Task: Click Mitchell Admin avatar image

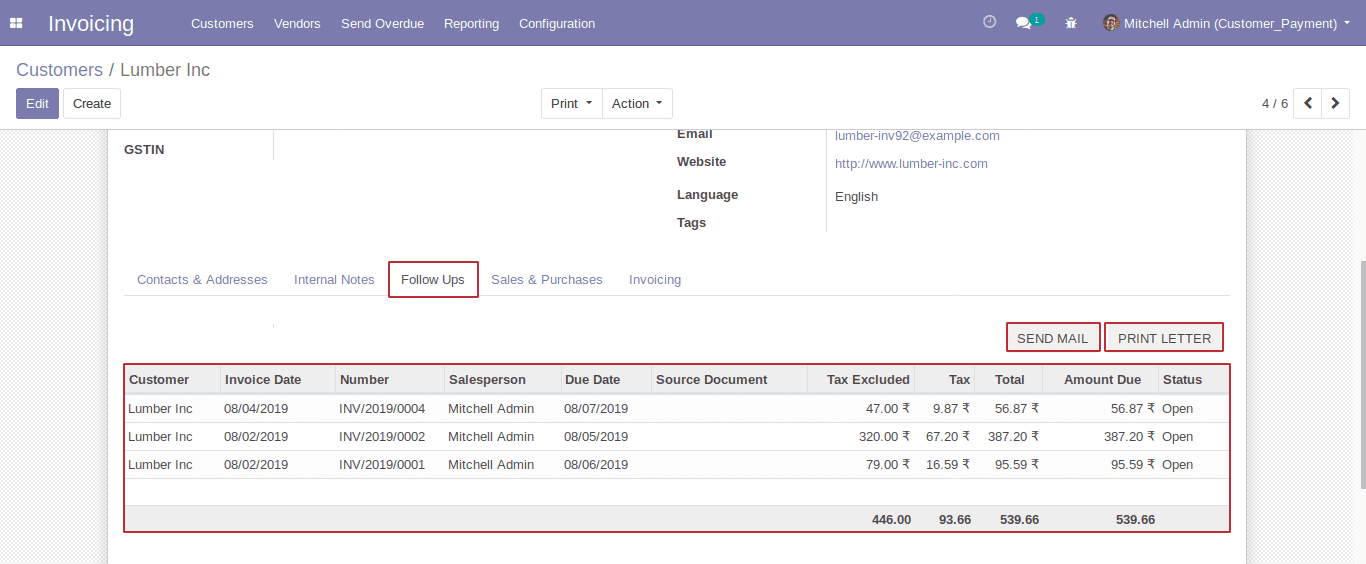Action: click(1111, 23)
